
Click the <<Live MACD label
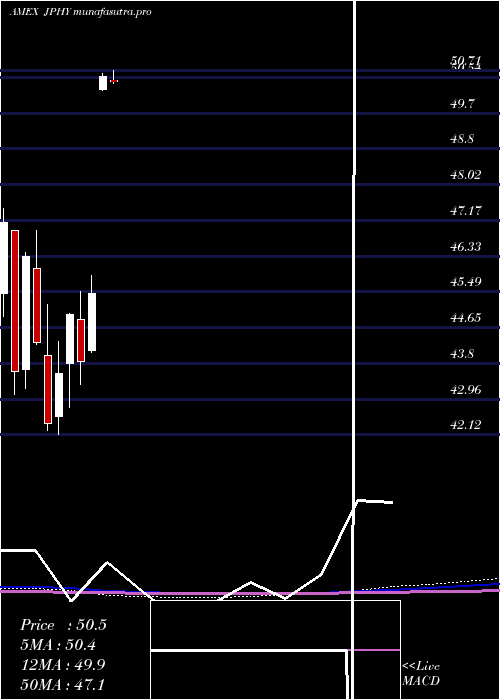point(421,674)
